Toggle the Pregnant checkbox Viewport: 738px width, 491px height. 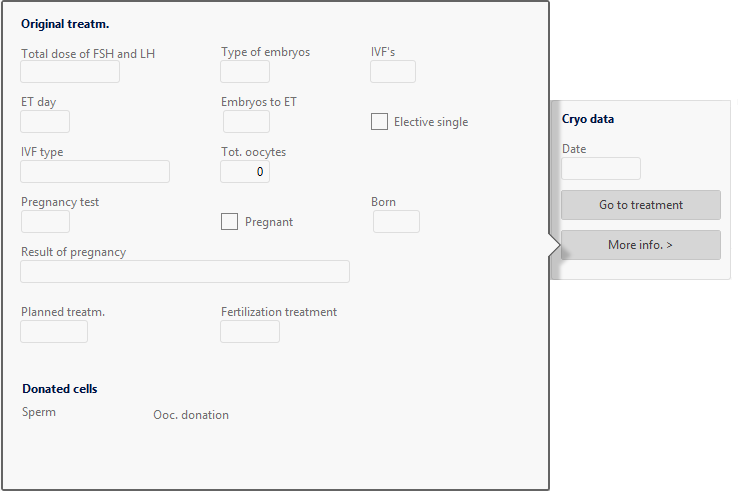[229, 221]
